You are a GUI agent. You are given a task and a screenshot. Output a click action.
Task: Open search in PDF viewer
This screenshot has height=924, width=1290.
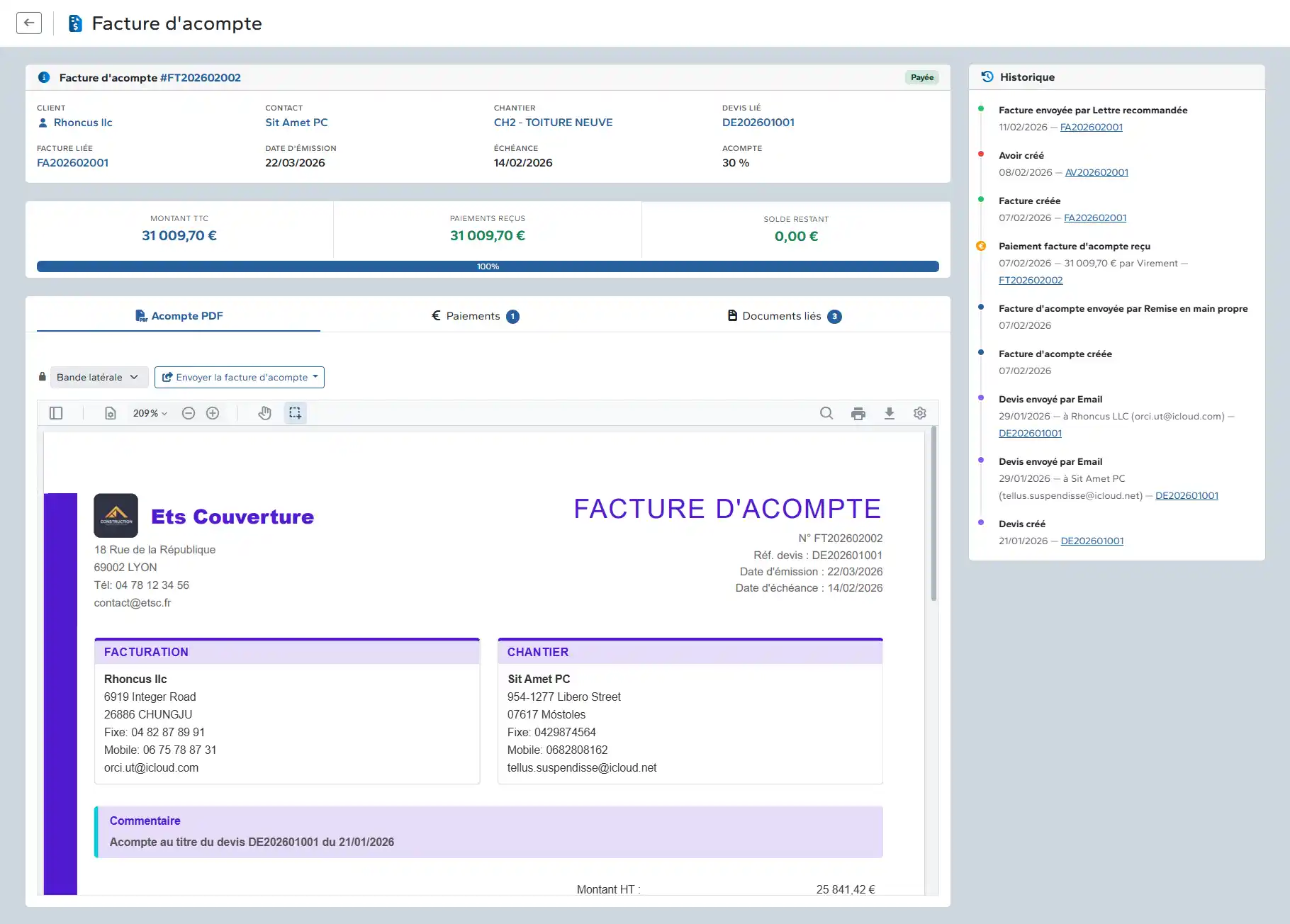coord(826,413)
